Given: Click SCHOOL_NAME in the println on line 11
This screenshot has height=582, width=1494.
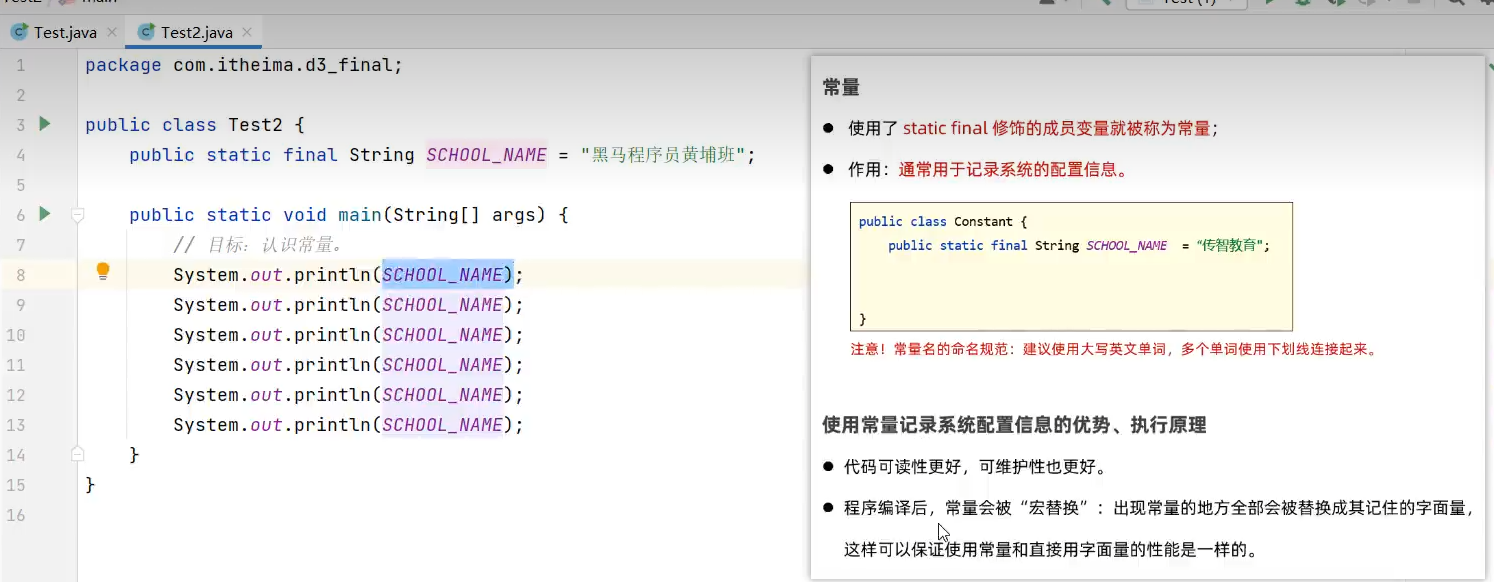Looking at the screenshot, I should [443, 365].
